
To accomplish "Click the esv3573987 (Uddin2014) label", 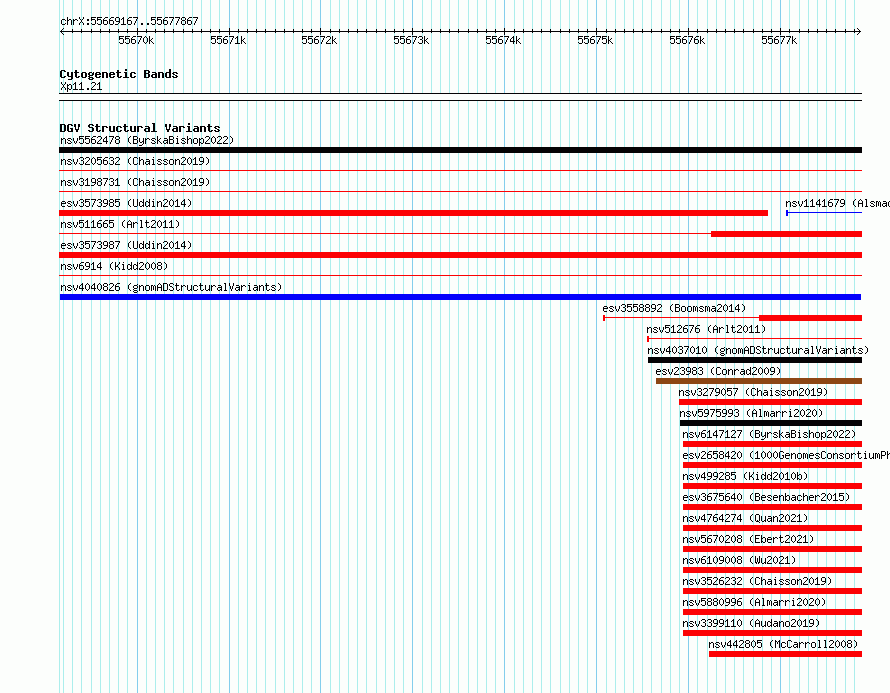I will [x=126, y=245].
